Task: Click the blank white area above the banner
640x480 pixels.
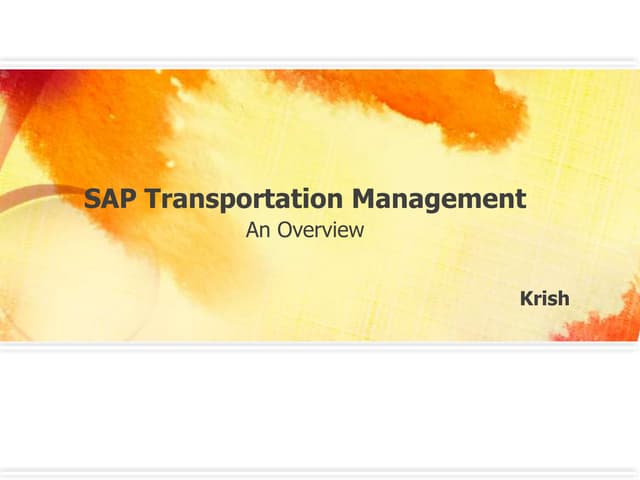Action: (x=320, y=30)
